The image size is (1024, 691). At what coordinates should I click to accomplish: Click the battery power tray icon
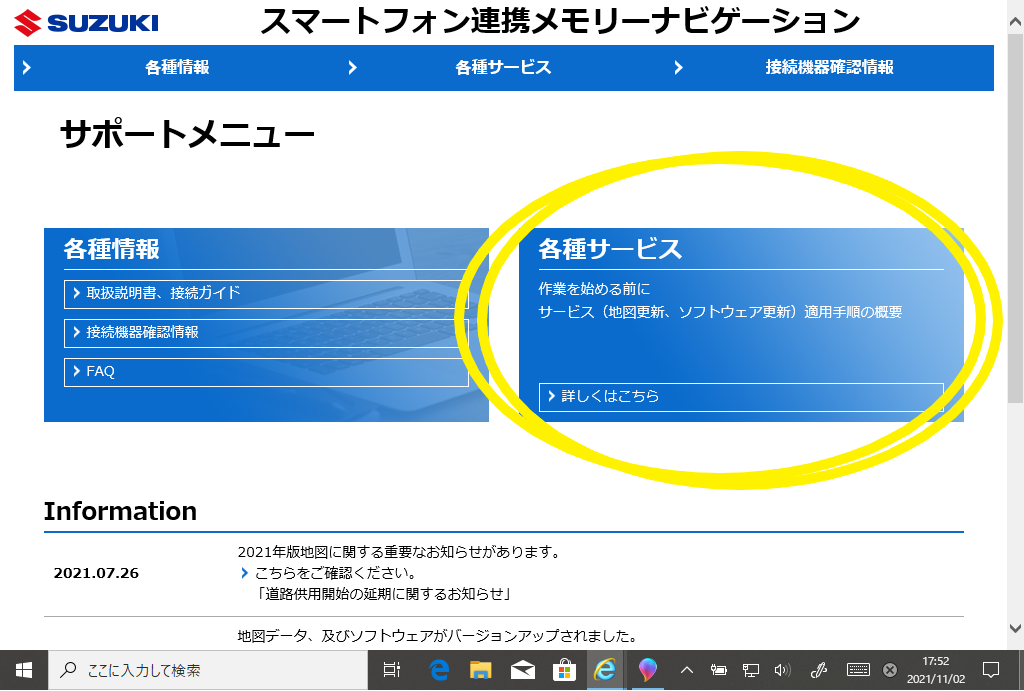[718, 670]
